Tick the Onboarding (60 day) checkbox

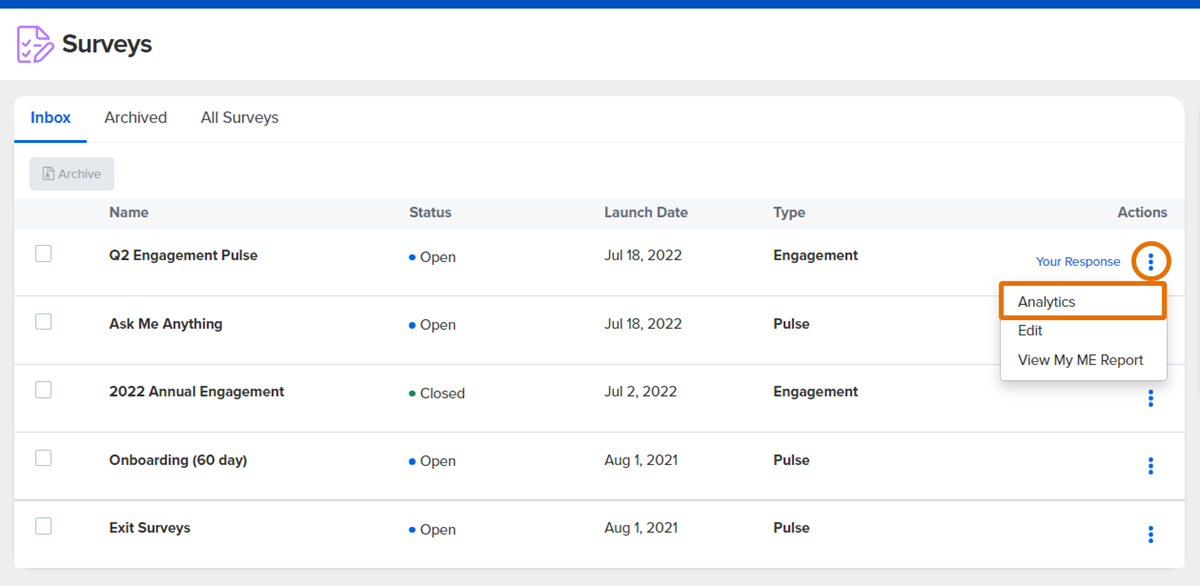coord(43,458)
